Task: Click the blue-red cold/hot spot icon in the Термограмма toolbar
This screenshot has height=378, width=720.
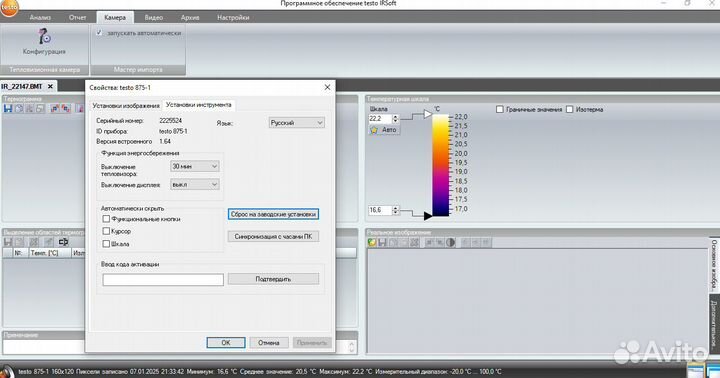Action: (x=66, y=108)
